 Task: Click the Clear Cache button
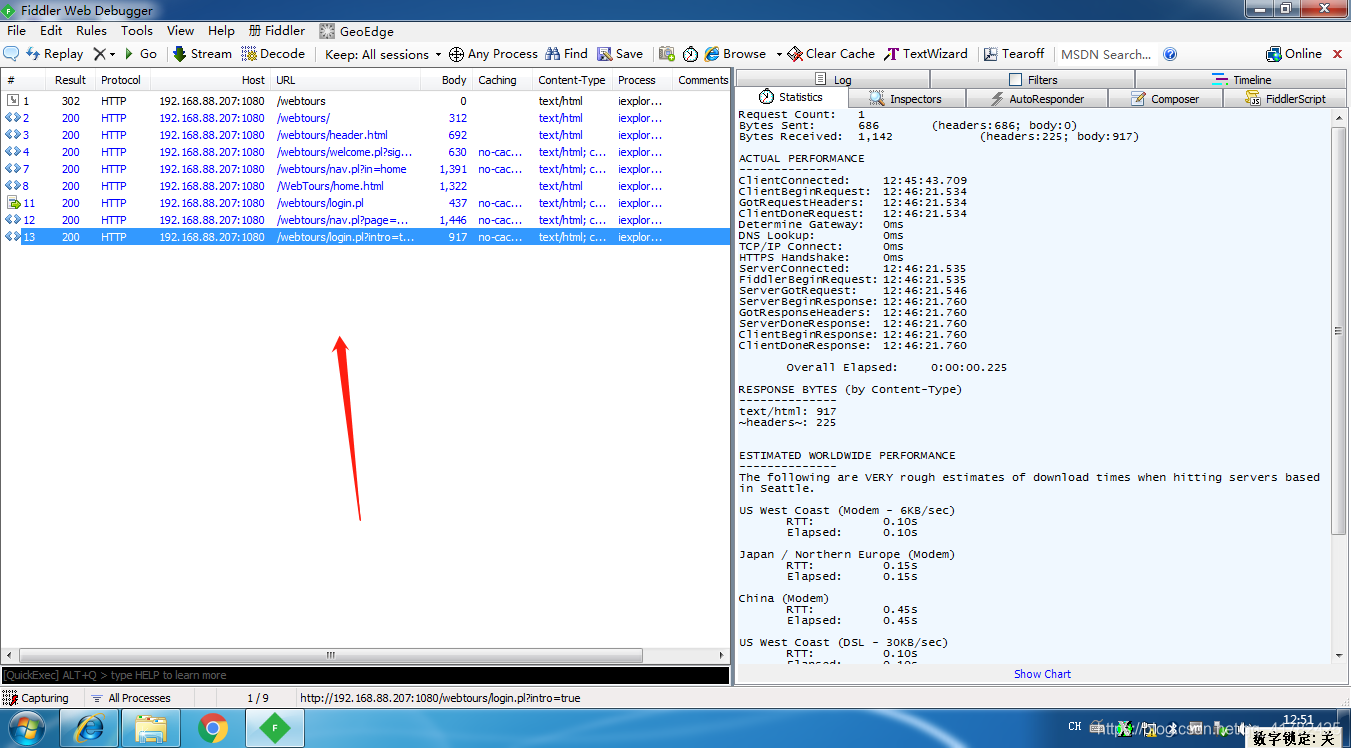pos(831,54)
